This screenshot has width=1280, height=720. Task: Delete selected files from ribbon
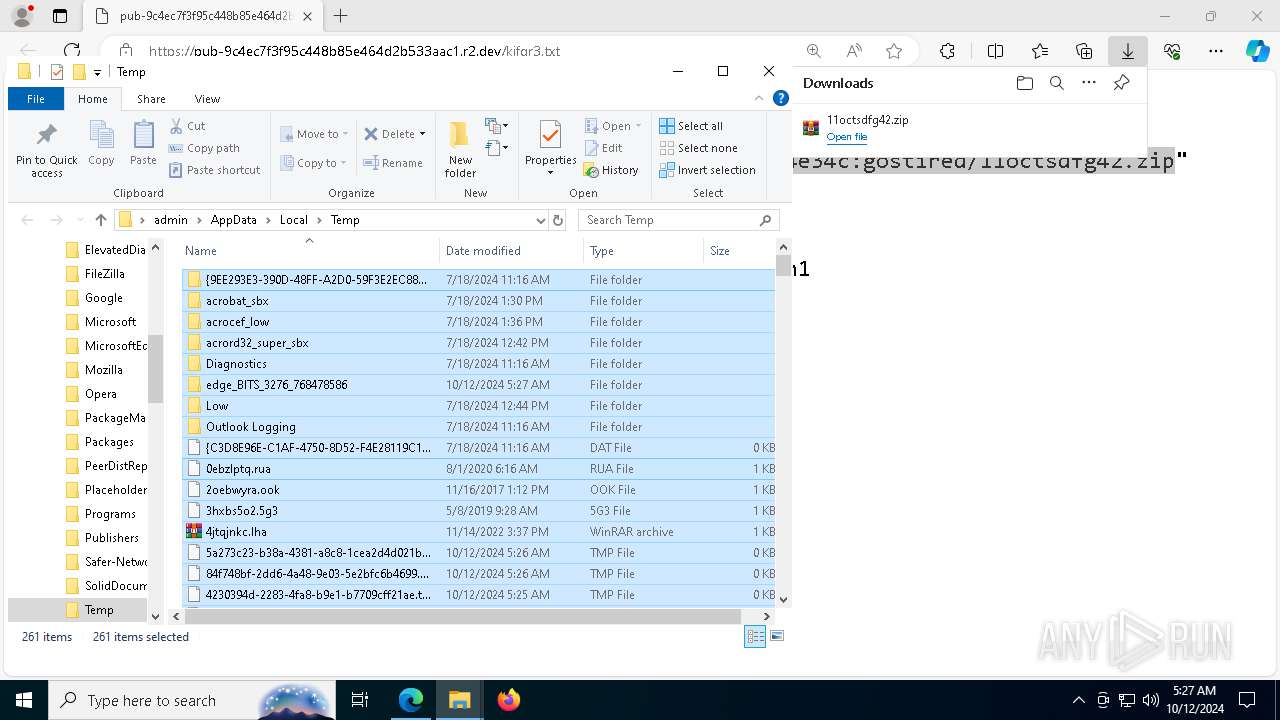pyautogui.click(x=390, y=134)
